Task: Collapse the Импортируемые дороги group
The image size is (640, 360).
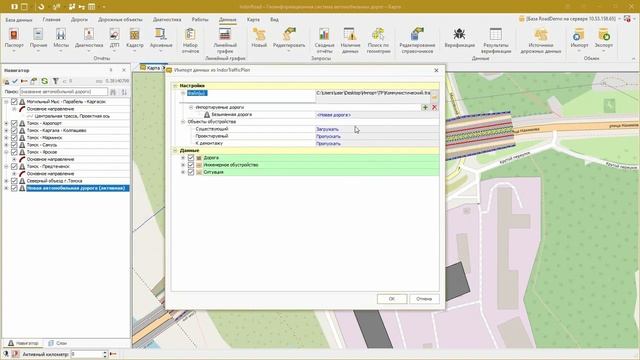Action: tap(191, 107)
